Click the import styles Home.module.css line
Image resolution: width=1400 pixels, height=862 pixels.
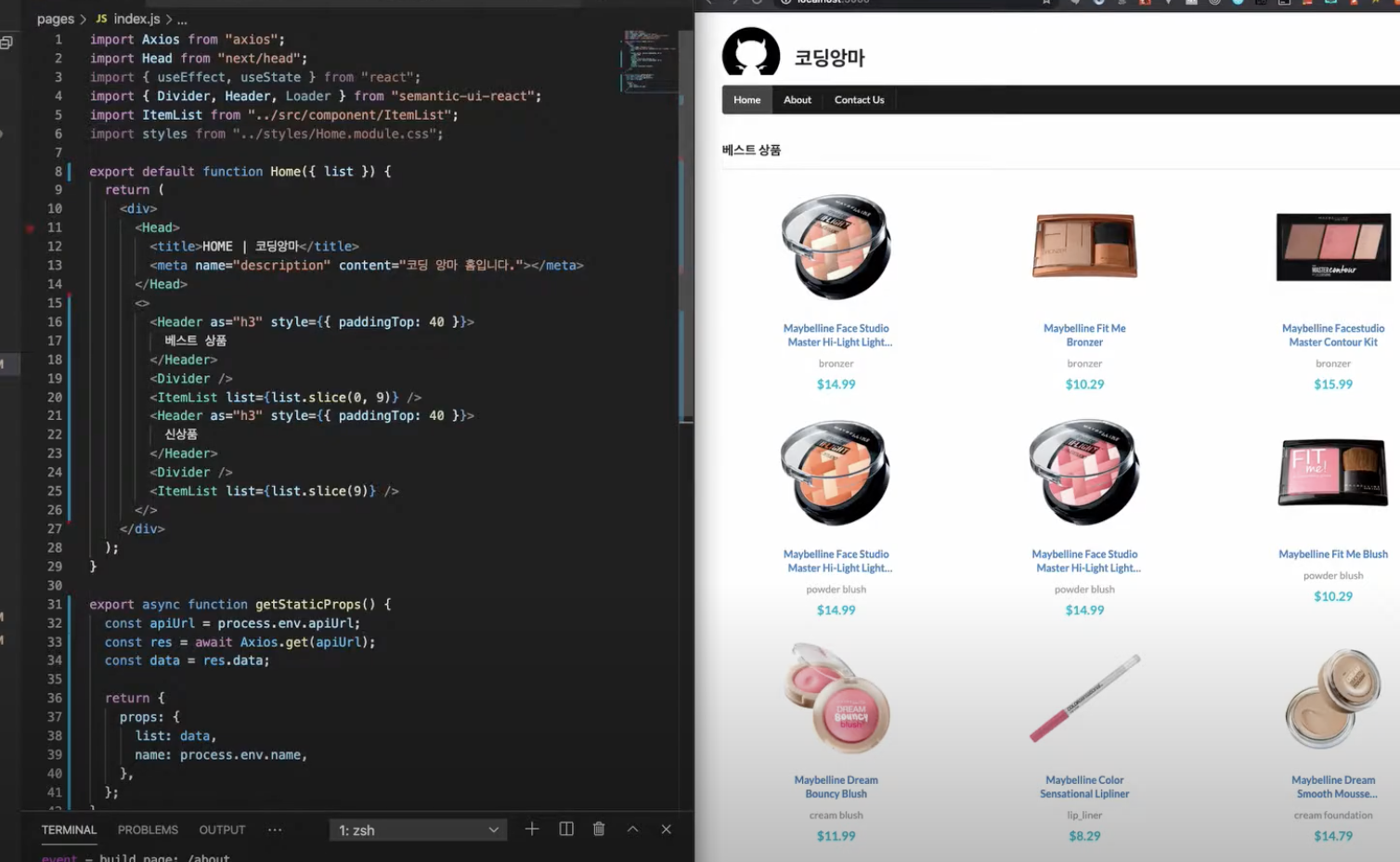point(266,134)
